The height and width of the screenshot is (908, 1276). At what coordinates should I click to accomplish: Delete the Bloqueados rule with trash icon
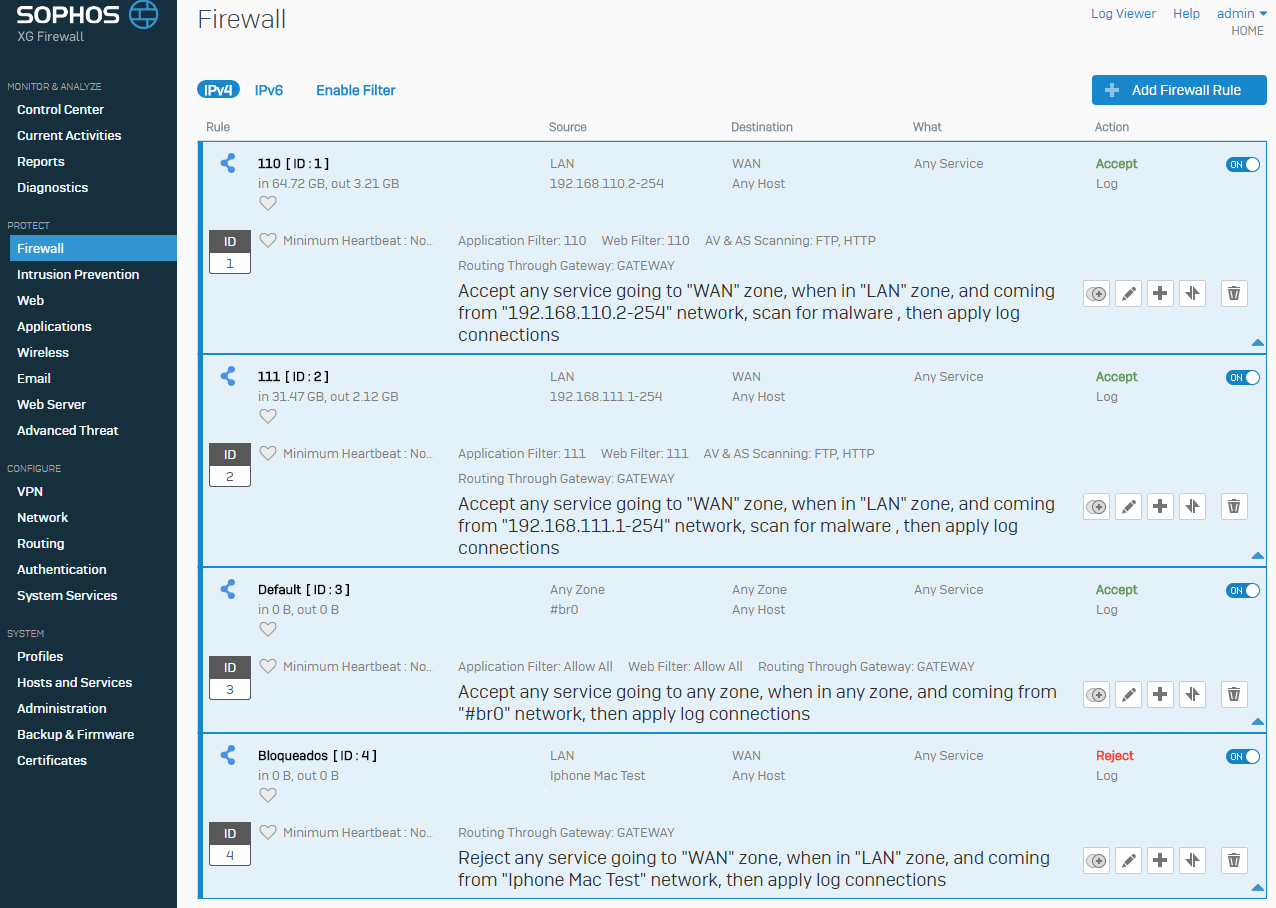coord(1234,860)
